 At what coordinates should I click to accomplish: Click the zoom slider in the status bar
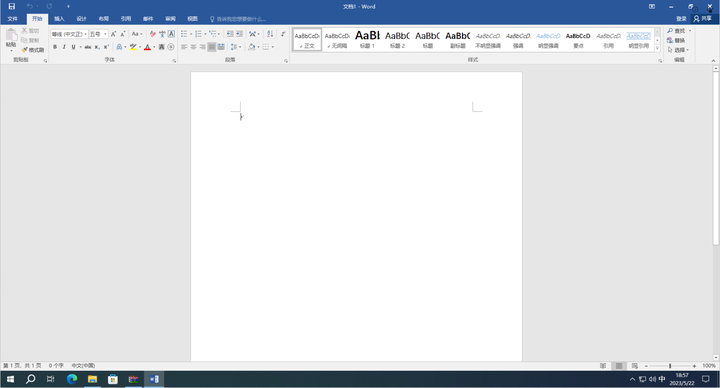670,366
